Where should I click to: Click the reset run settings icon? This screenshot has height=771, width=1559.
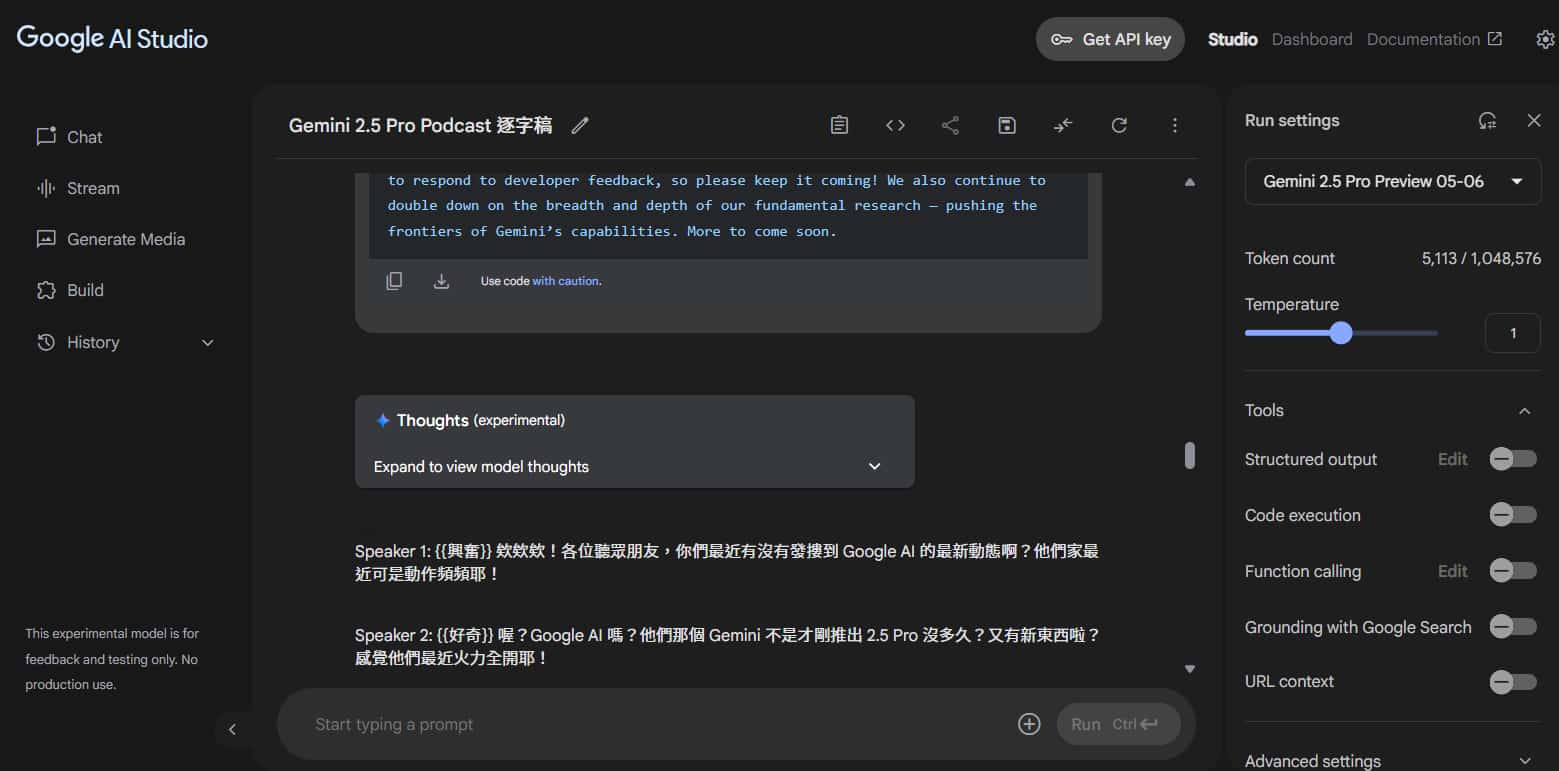pos(1488,121)
